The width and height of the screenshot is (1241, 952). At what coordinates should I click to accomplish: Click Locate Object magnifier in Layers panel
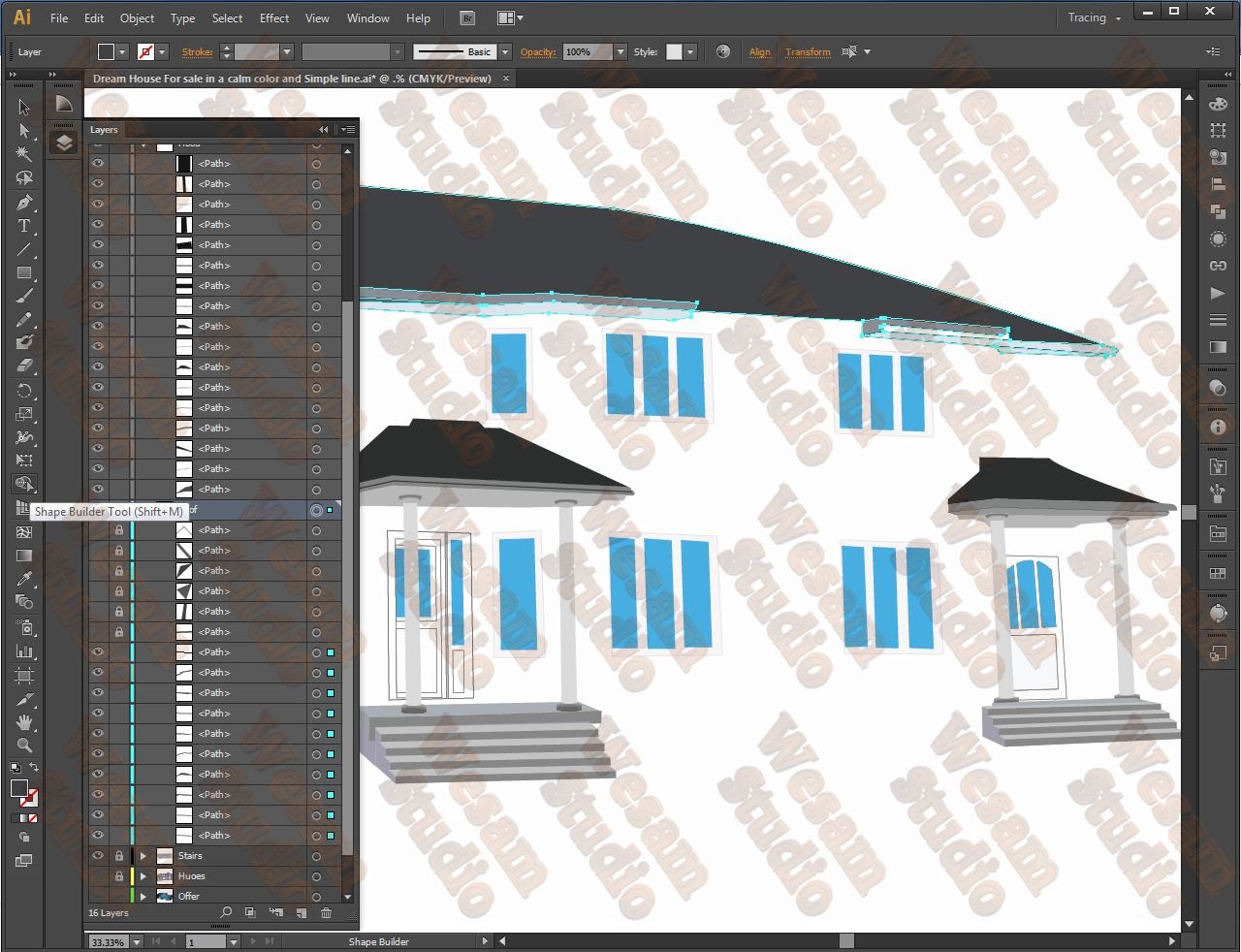click(226, 913)
